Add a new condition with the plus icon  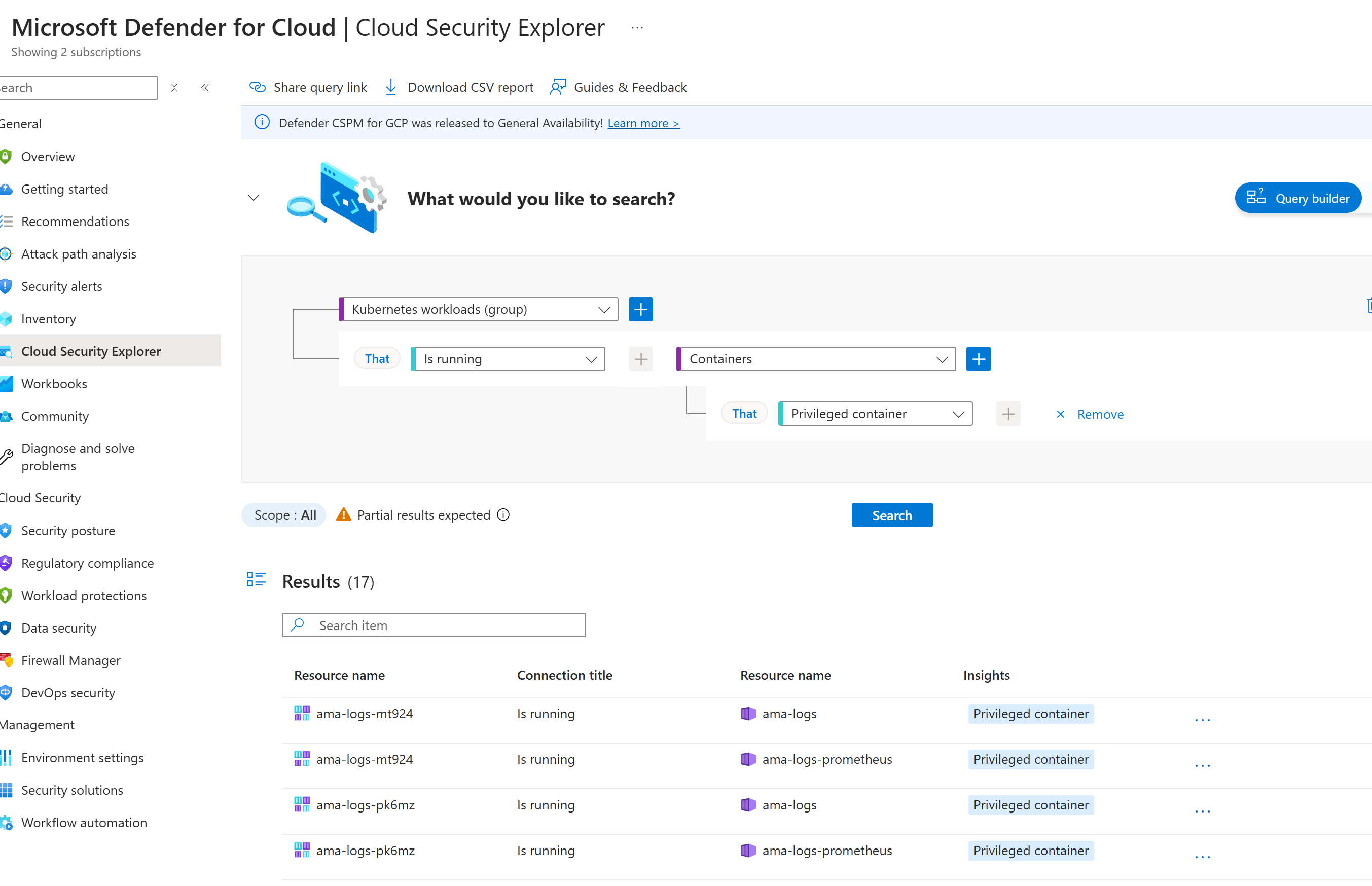coord(640,309)
